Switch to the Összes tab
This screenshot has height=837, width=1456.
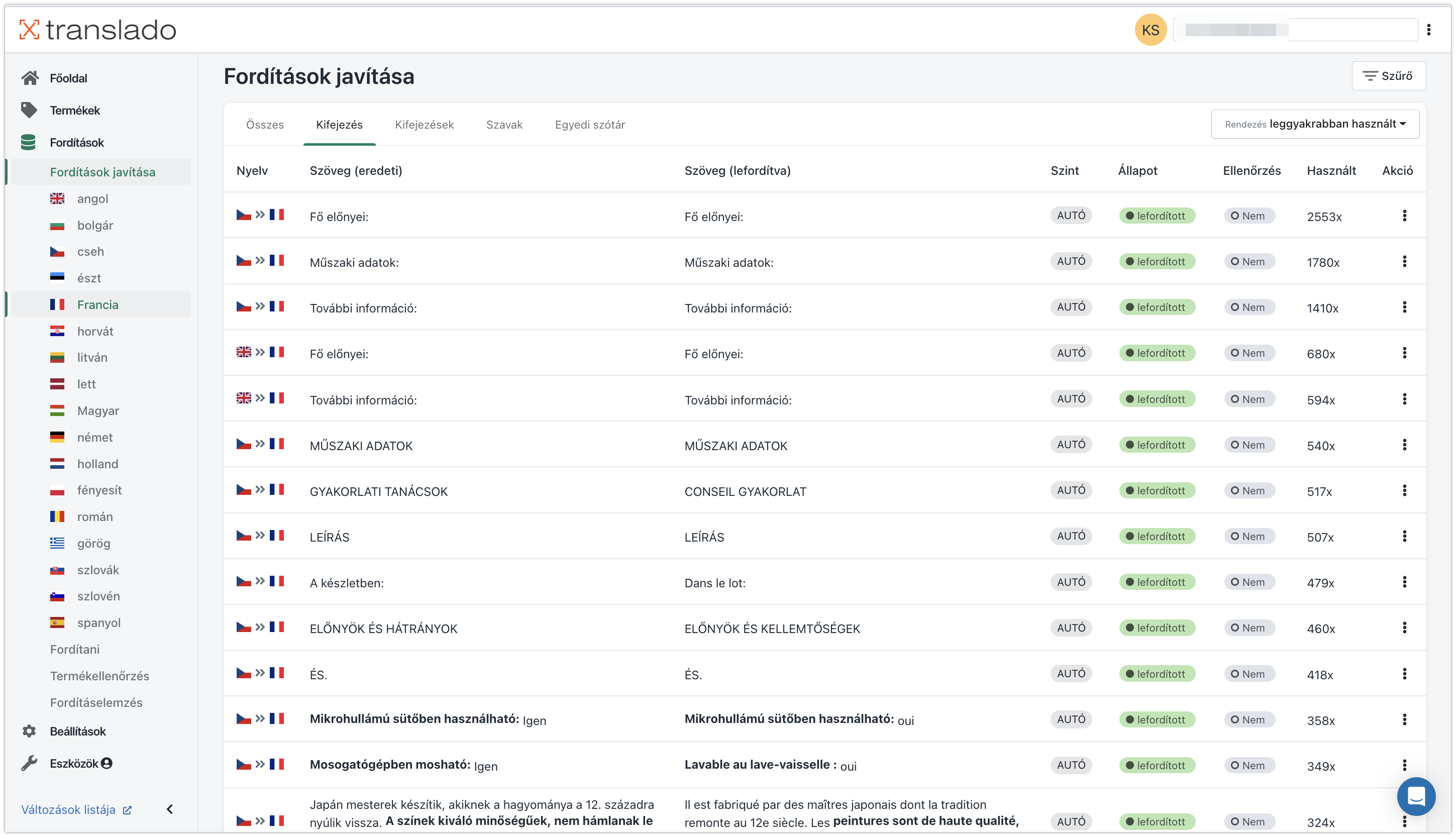click(265, 125)
